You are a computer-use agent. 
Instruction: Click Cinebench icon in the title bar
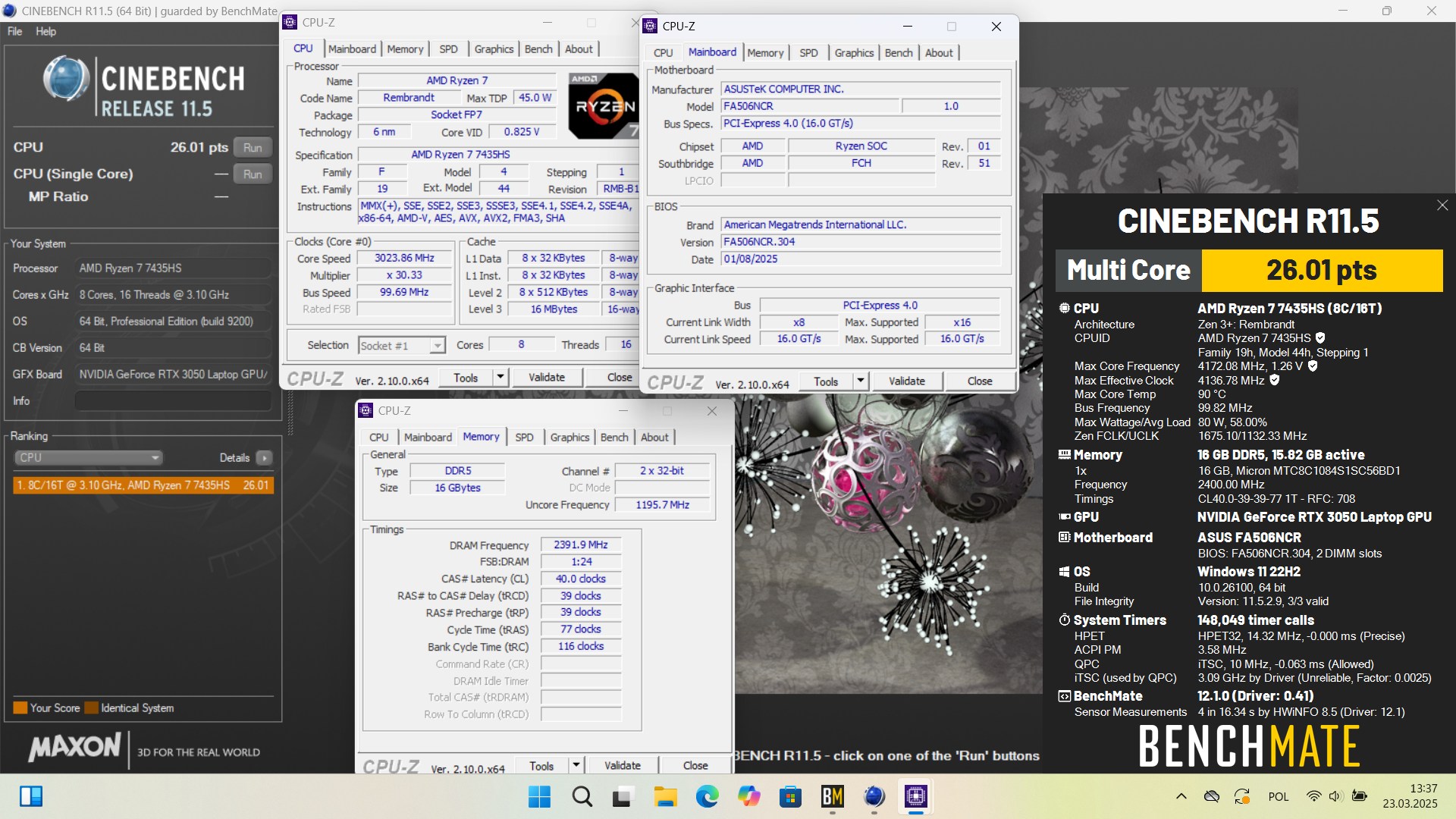pos(10,11)
